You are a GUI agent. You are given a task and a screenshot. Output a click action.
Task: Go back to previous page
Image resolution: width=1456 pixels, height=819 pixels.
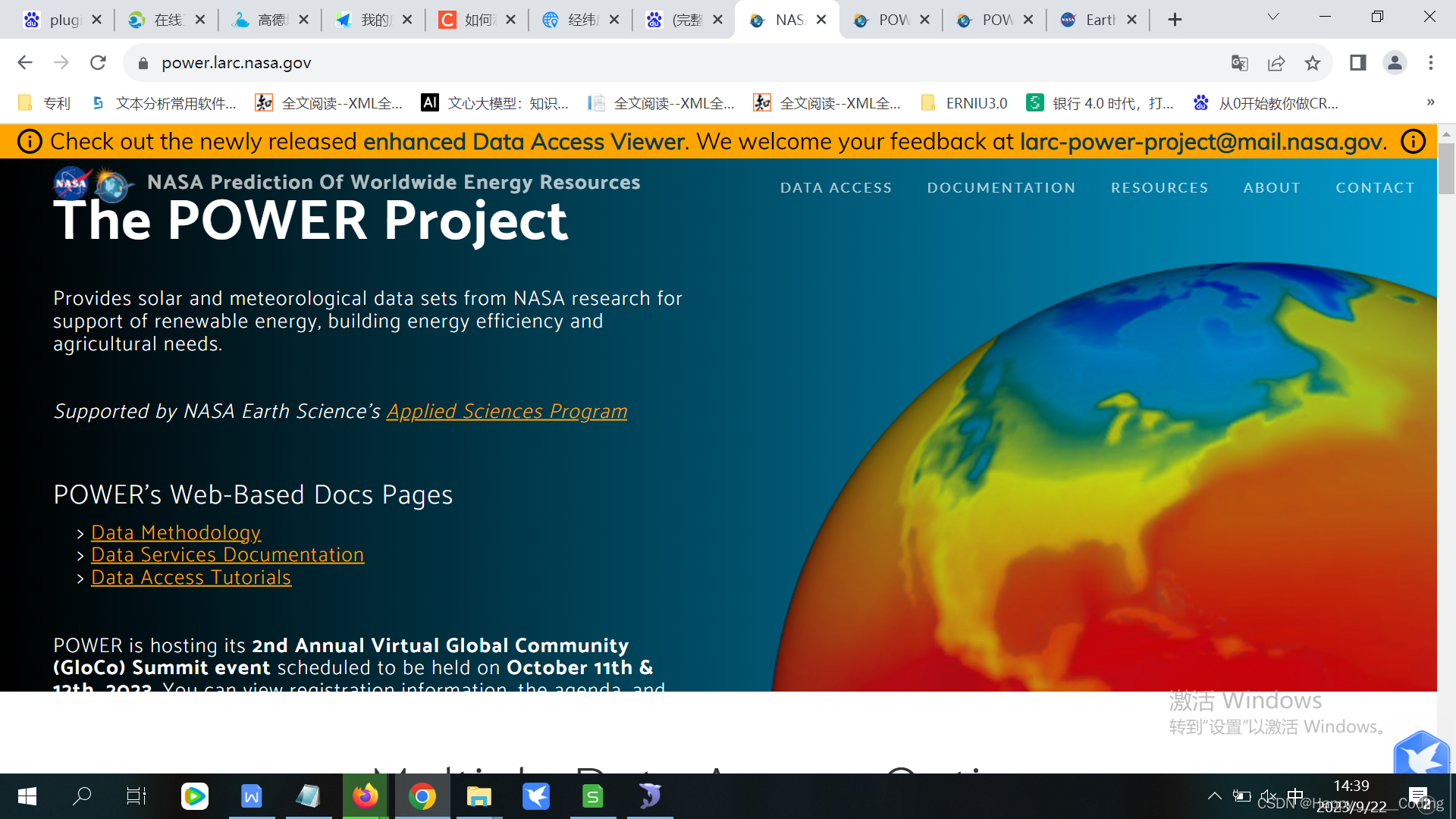[25, 63]
